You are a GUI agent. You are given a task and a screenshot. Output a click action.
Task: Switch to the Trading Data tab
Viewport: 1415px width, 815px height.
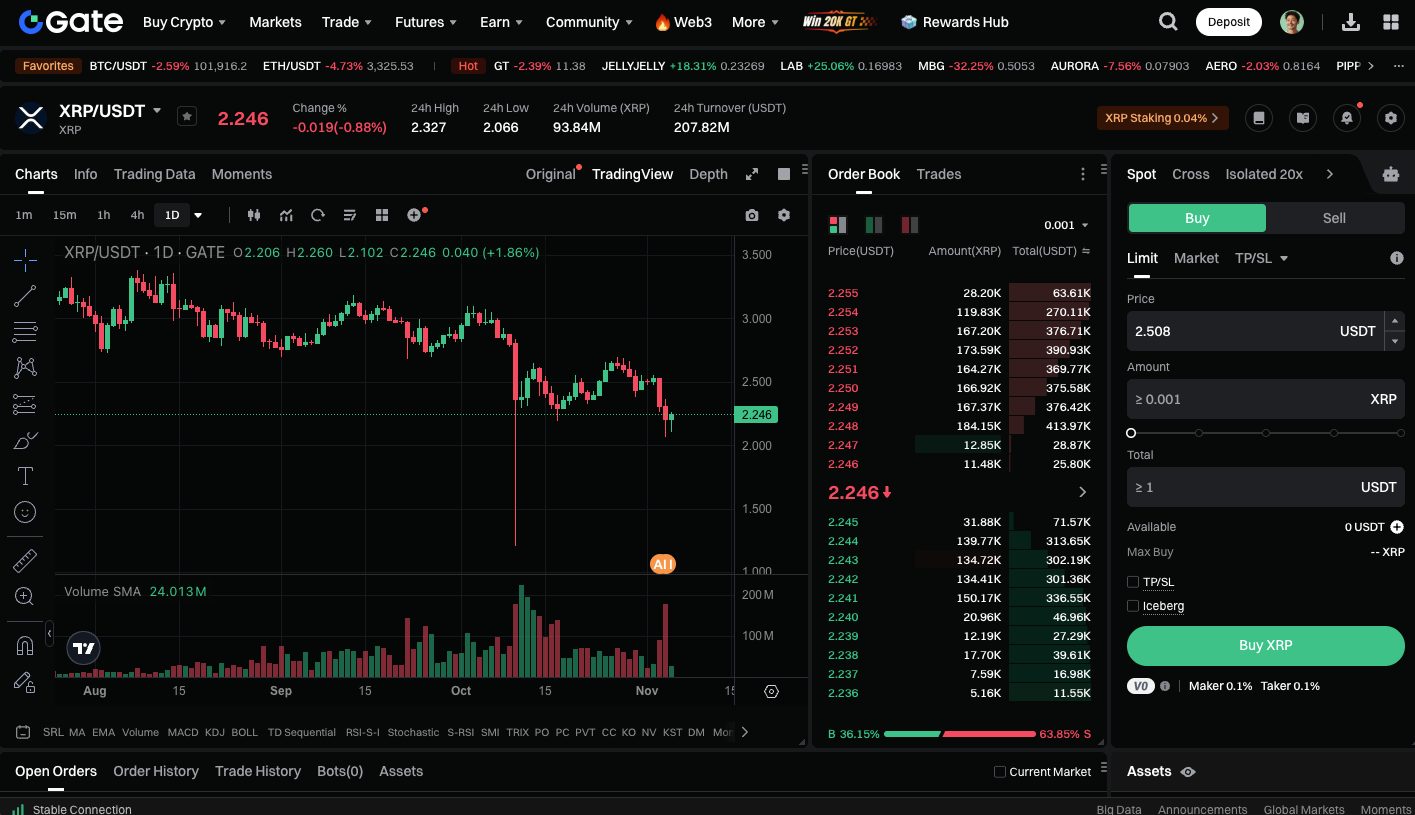coord(155,174)
